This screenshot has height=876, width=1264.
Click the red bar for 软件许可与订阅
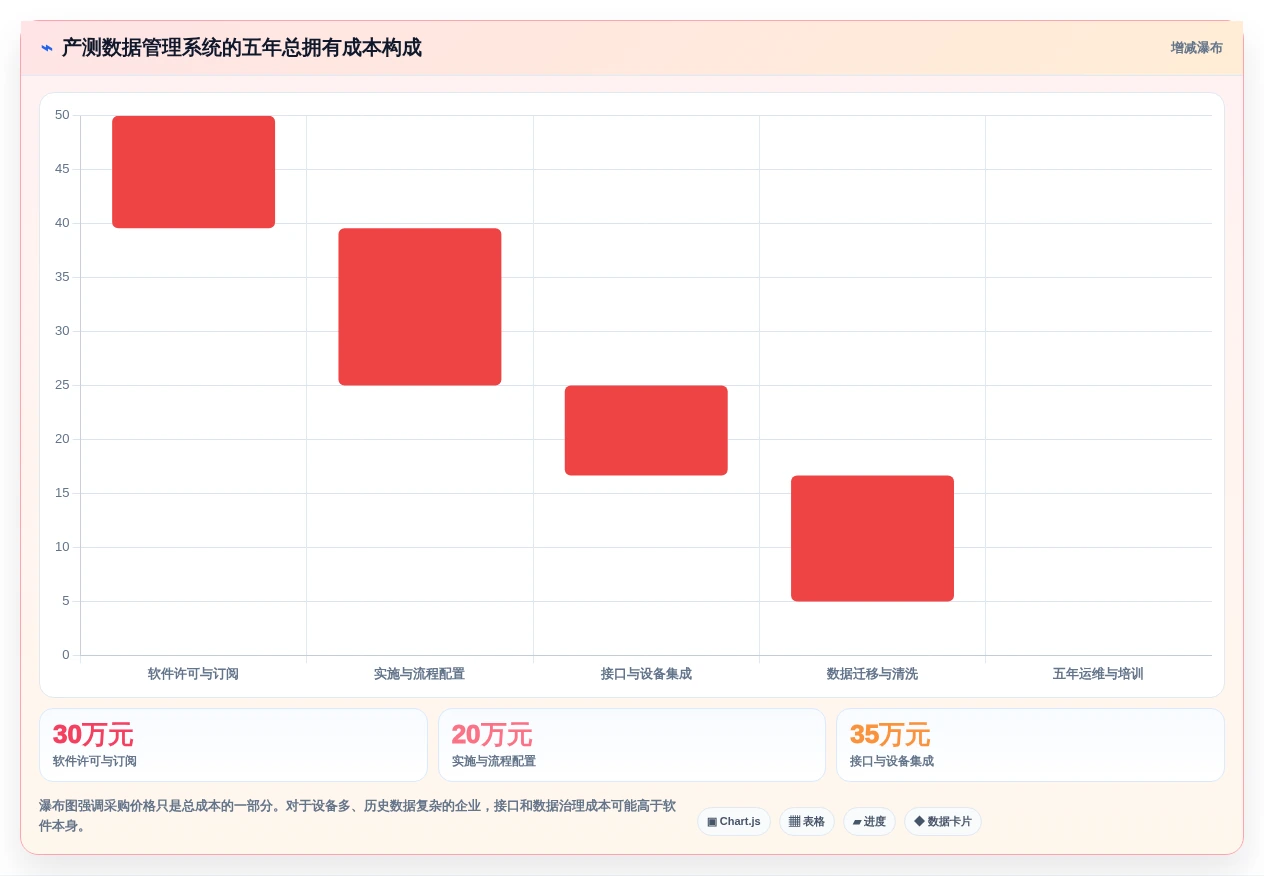(193, 172)
